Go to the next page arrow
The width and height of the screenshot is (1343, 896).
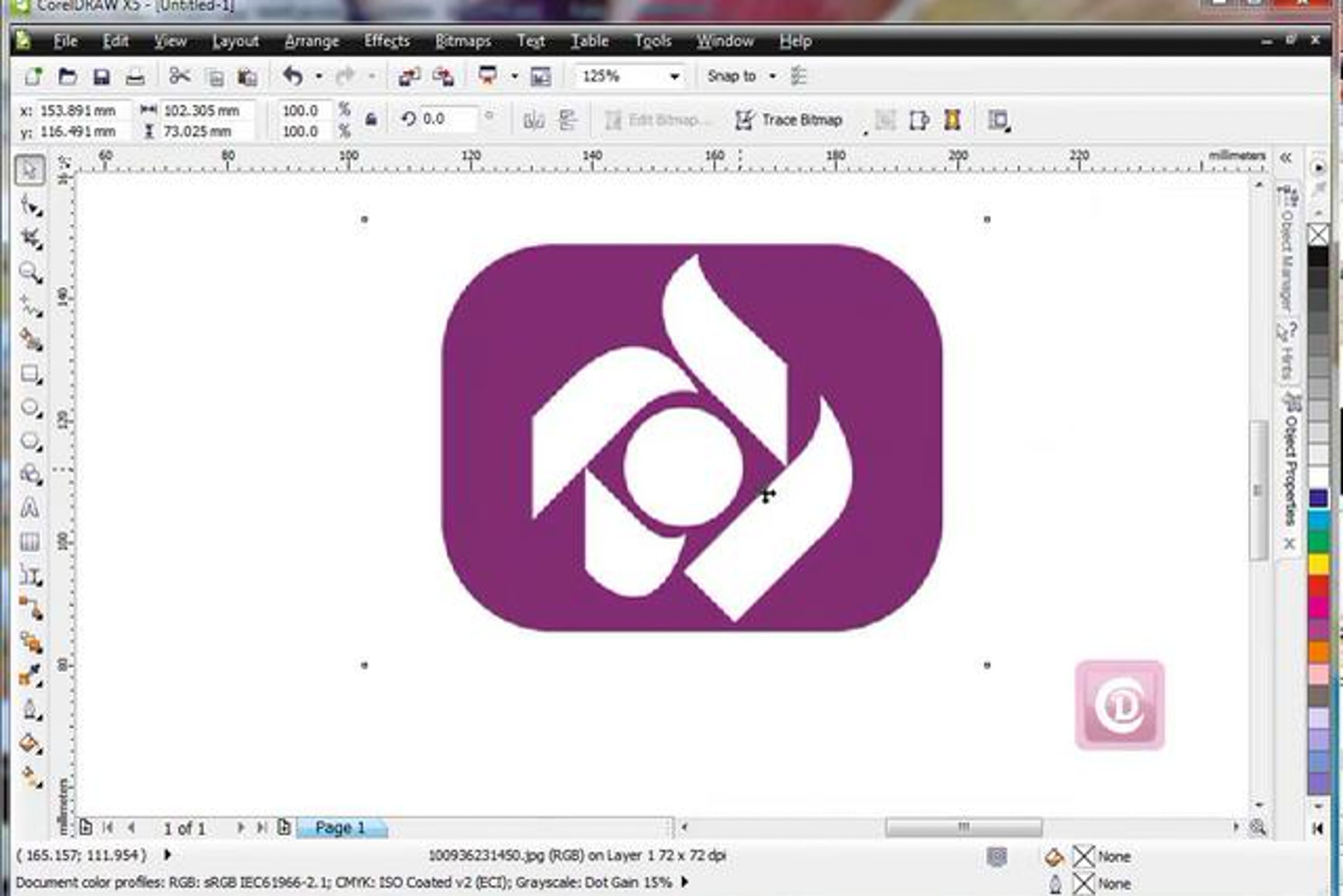pyautogui.click(x=241, y=827)
